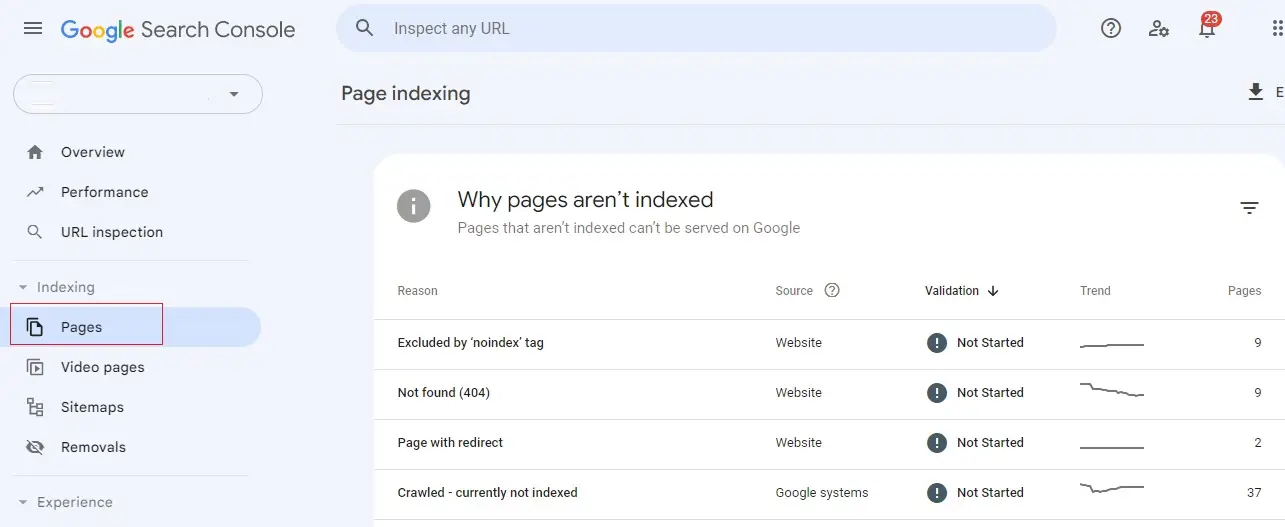Open Not found (404) row
Screen dimensions: 1285x527
(x=829, y=393)
